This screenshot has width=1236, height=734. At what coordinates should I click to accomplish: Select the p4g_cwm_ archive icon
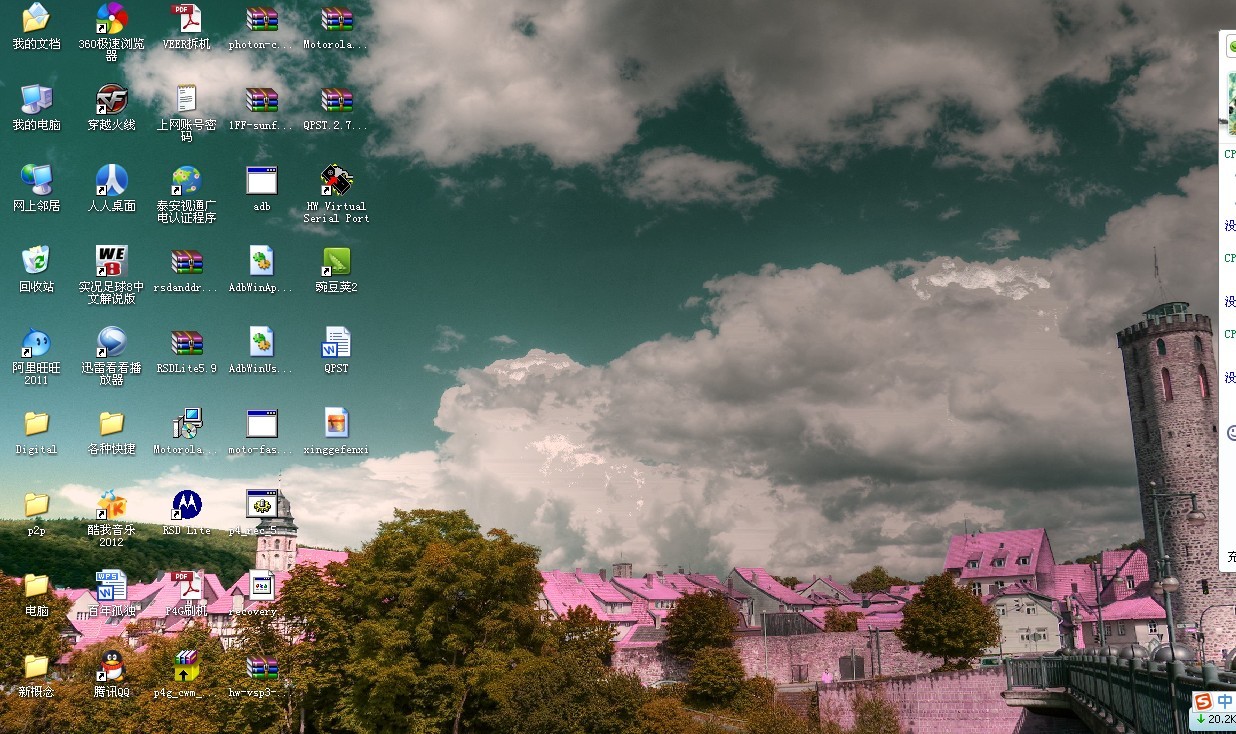(186, 665)
